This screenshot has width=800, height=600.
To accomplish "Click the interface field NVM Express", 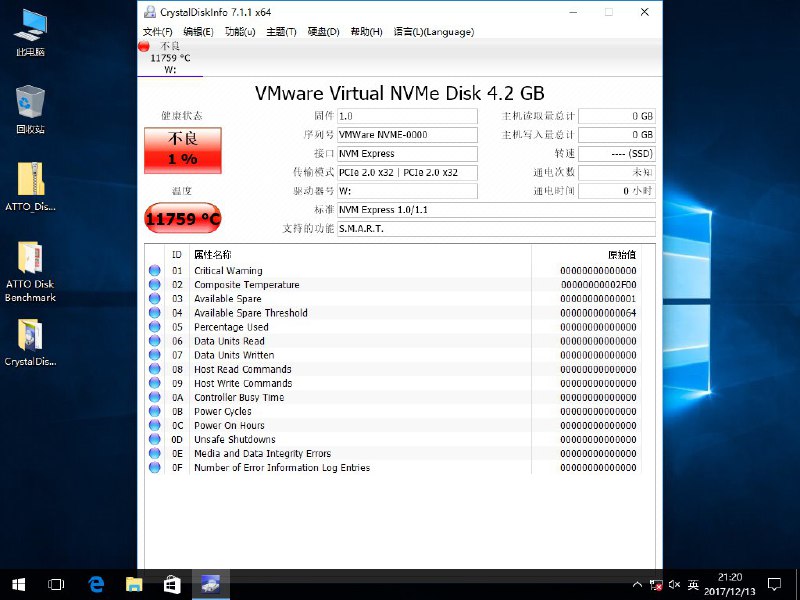I will pos(407,154).
